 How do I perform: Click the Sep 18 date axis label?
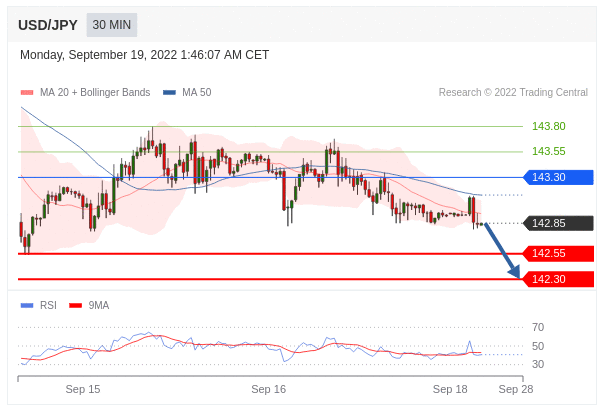pyautogui.click(x=450, y=389)
